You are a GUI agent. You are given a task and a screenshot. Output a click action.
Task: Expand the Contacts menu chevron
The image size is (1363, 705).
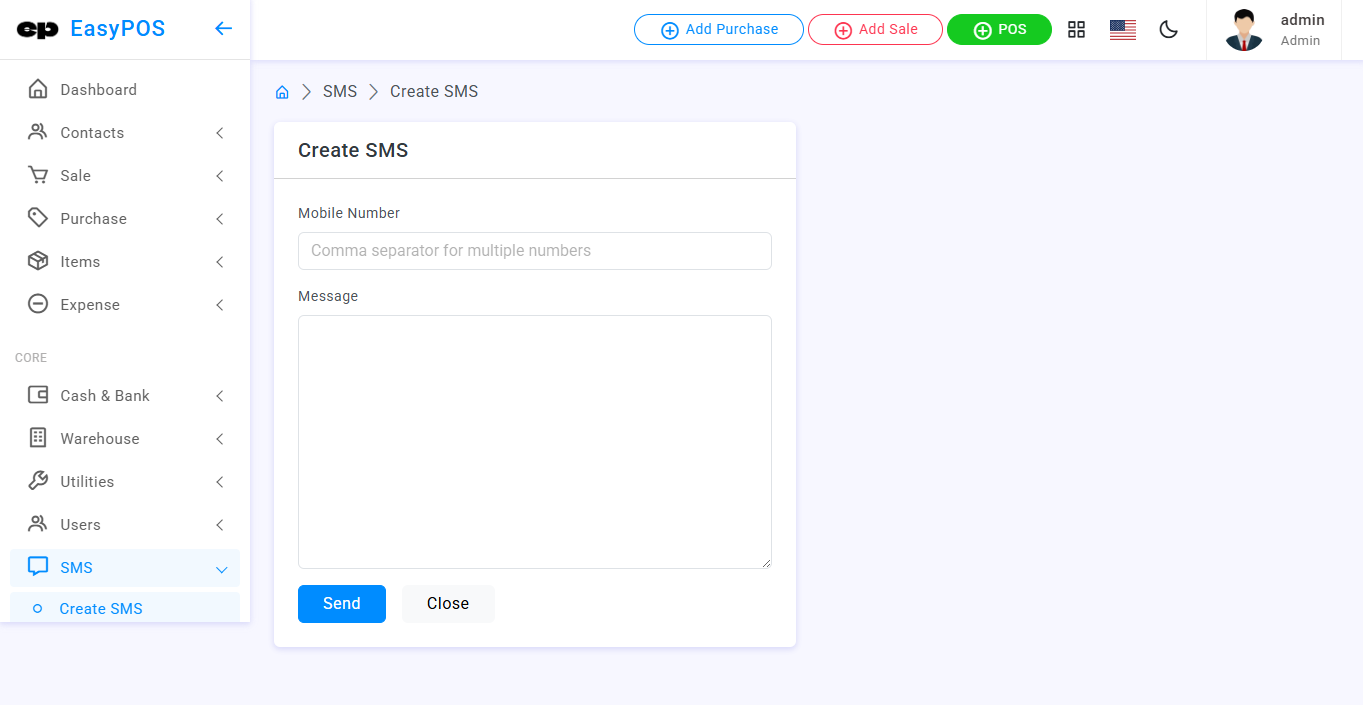coord(220,133)
